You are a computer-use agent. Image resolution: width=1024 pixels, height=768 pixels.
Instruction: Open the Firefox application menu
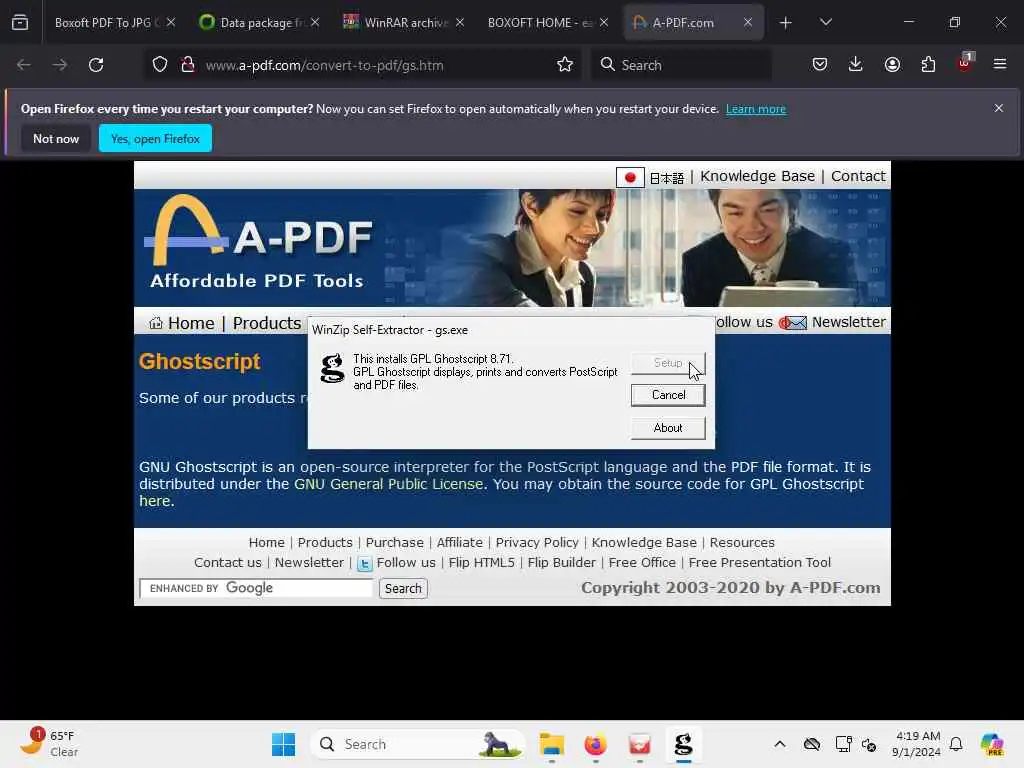[x=999, y=64]
